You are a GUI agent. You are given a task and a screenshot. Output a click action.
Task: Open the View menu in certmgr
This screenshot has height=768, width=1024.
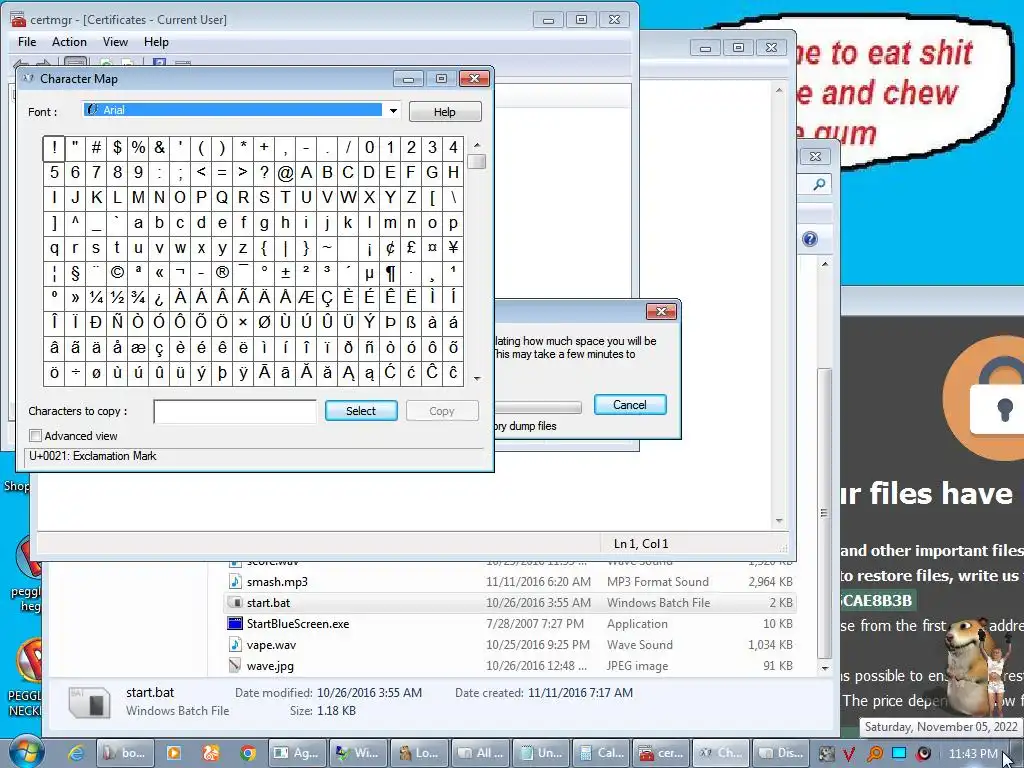click(x=115, y=42)
